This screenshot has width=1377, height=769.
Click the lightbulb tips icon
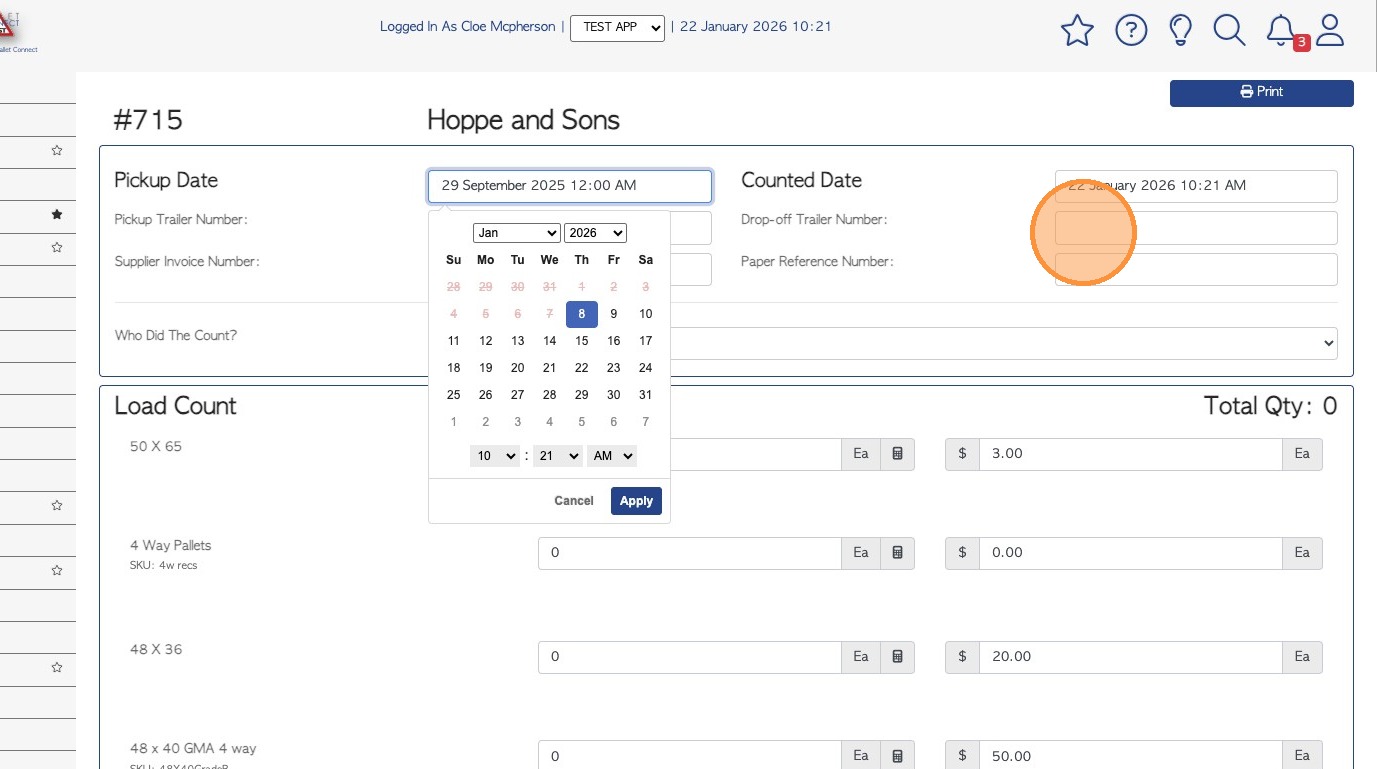tap(1181, 31)
